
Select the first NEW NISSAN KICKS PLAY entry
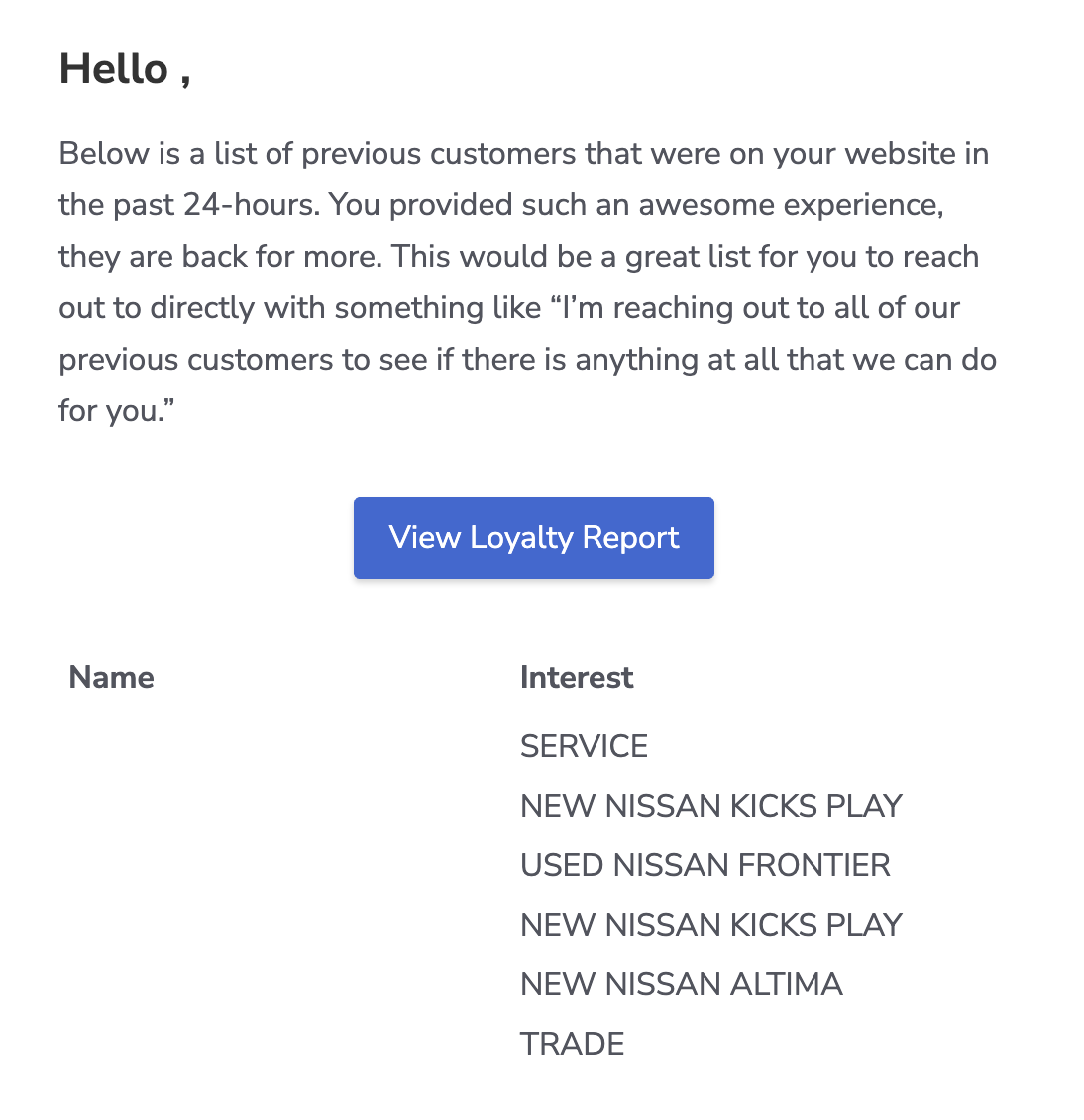710,806
